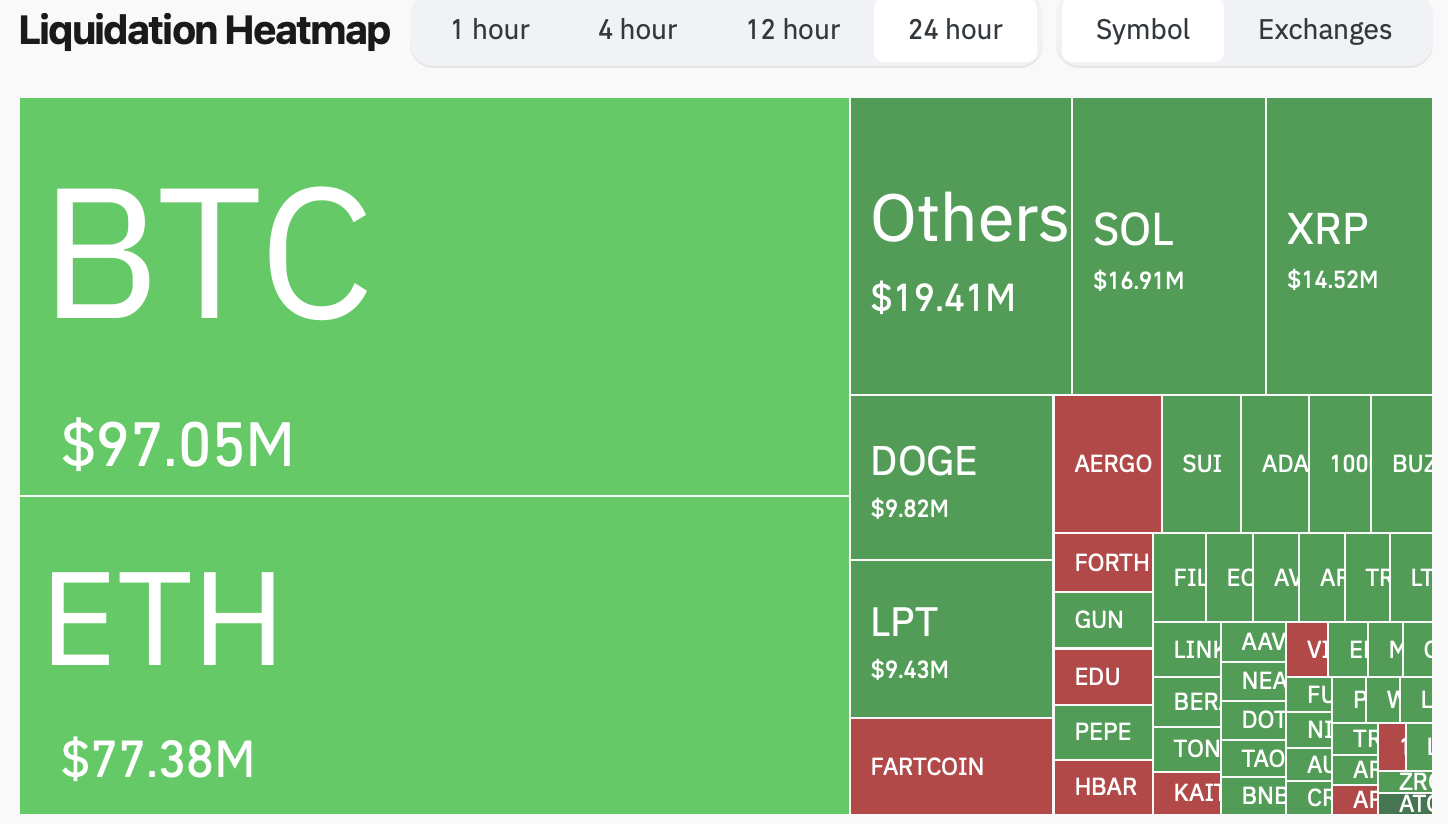Select the LPT $9.43M tile

tap(951, 639)
